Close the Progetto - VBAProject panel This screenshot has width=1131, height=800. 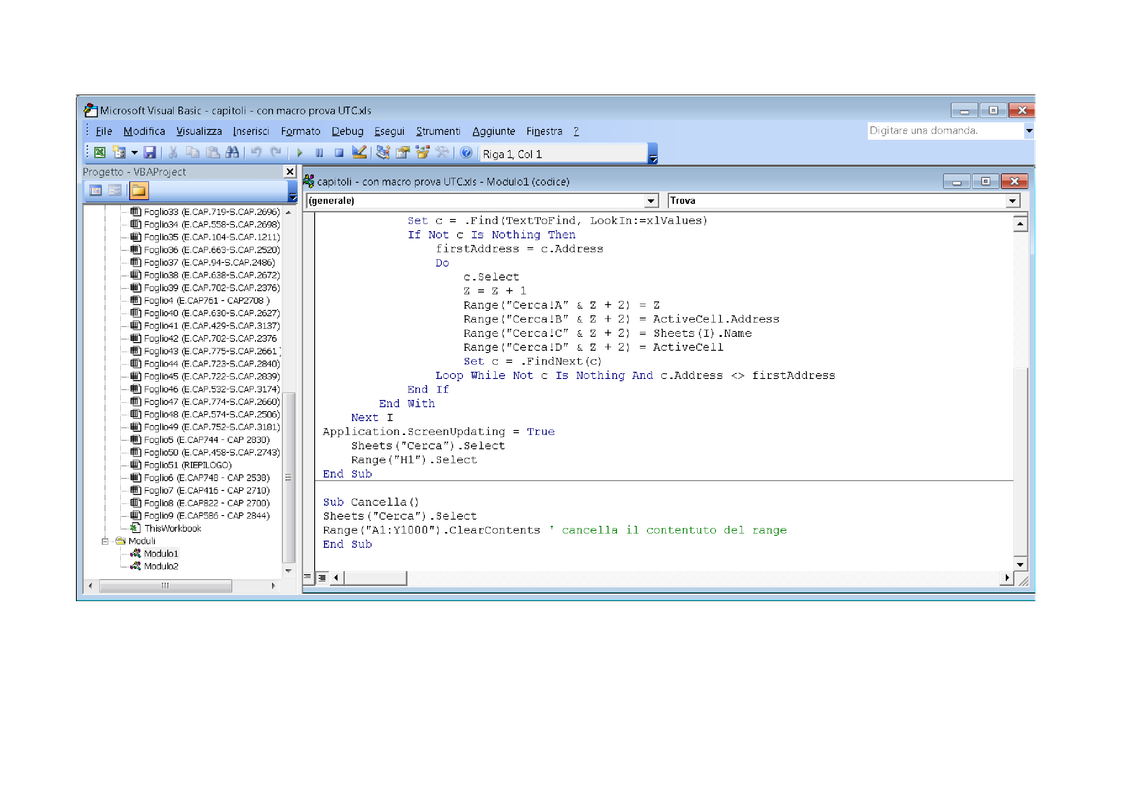290,172
